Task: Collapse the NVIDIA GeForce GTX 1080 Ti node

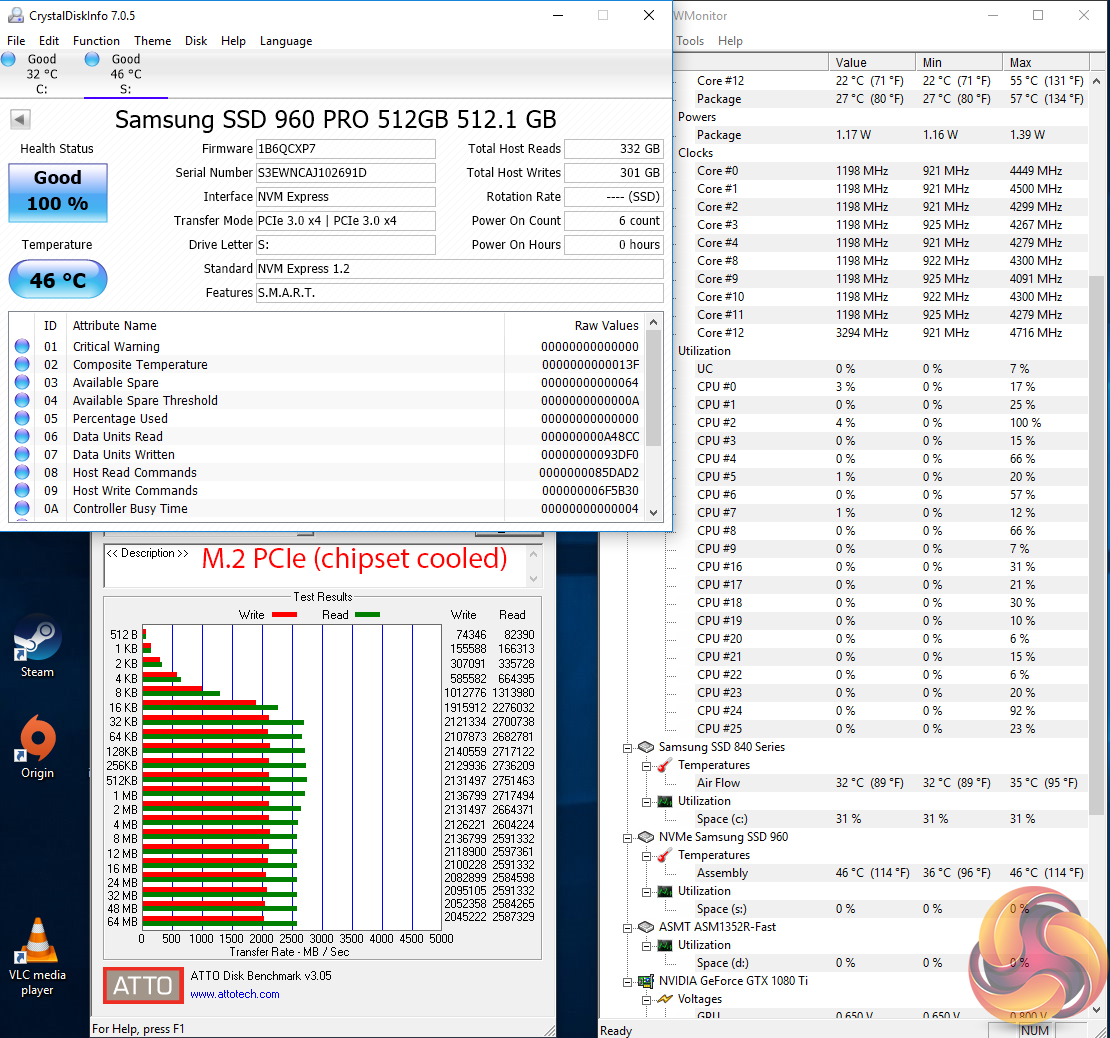Action: (x=627, y=982)
